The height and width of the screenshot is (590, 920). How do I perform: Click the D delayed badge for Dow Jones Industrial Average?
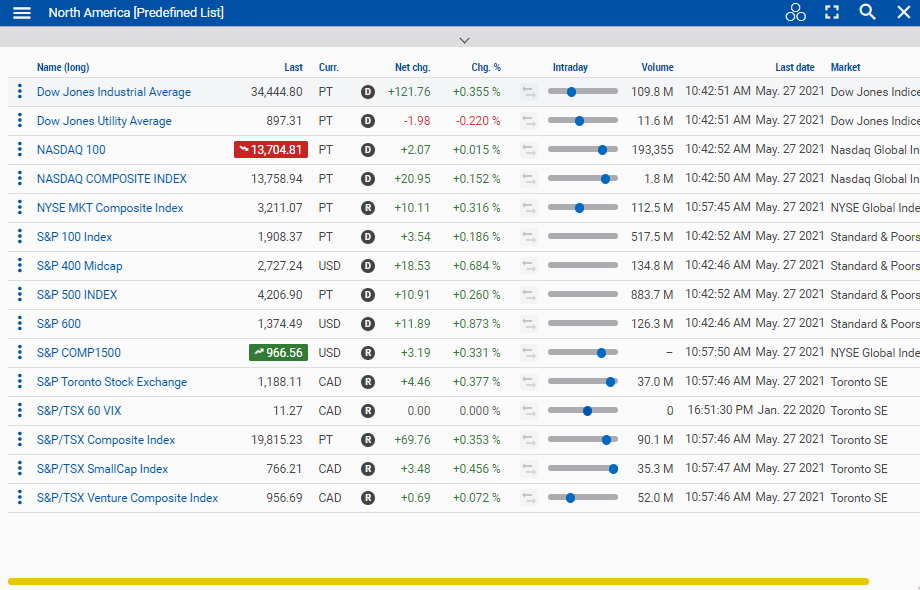pos(368,91)
